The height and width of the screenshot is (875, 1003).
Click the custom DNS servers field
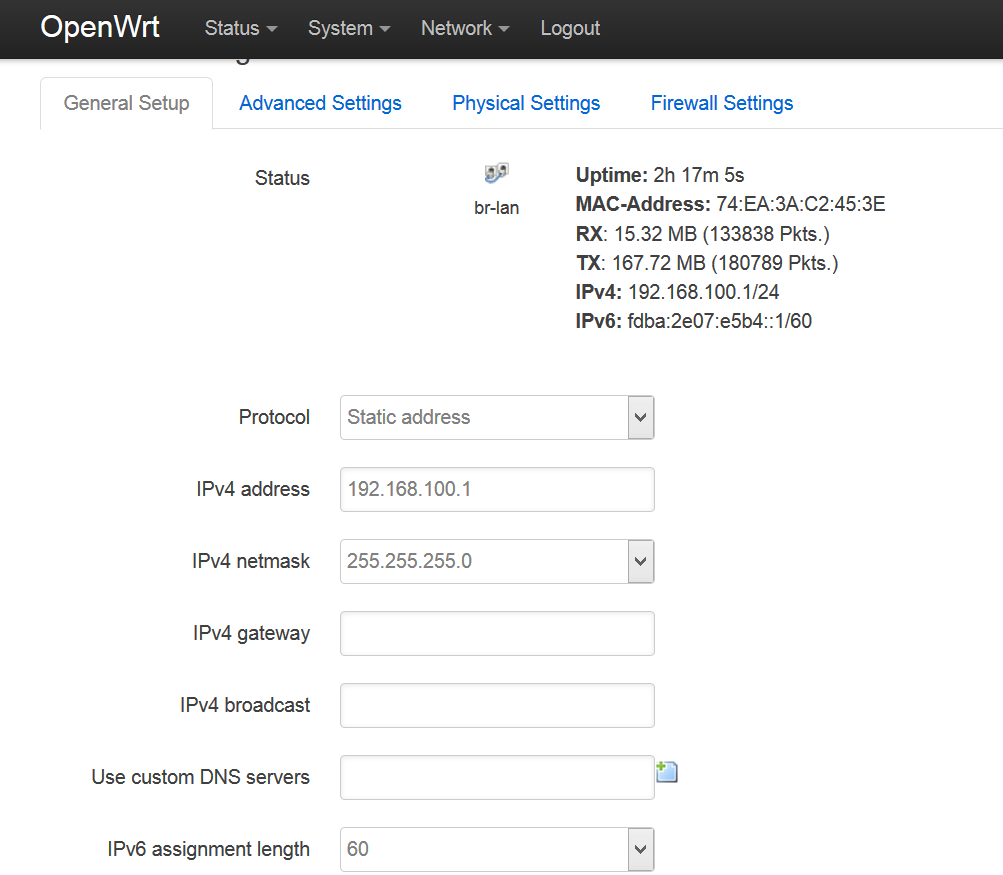(497, 777)
